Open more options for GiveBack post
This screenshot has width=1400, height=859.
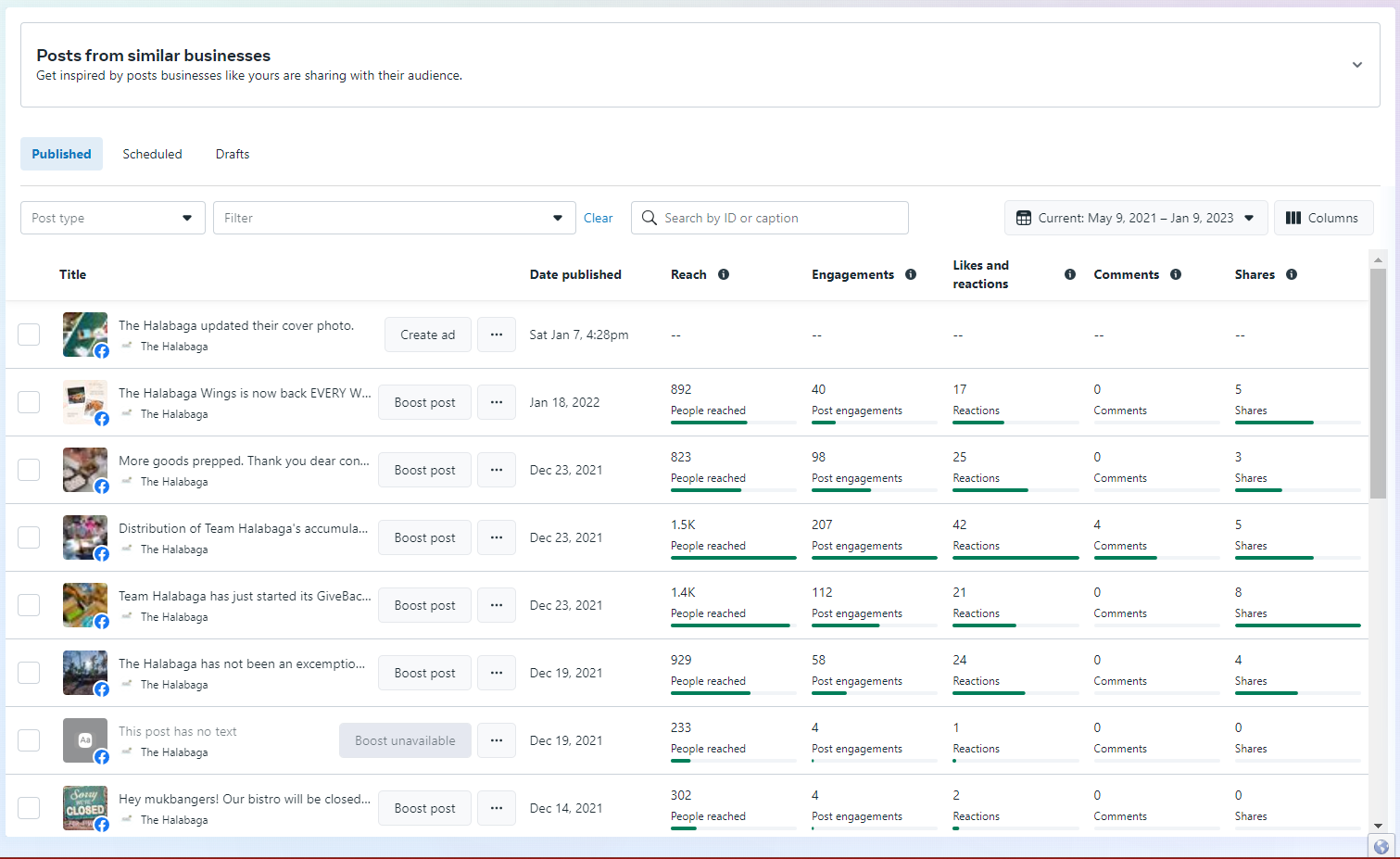coord(497,605)
